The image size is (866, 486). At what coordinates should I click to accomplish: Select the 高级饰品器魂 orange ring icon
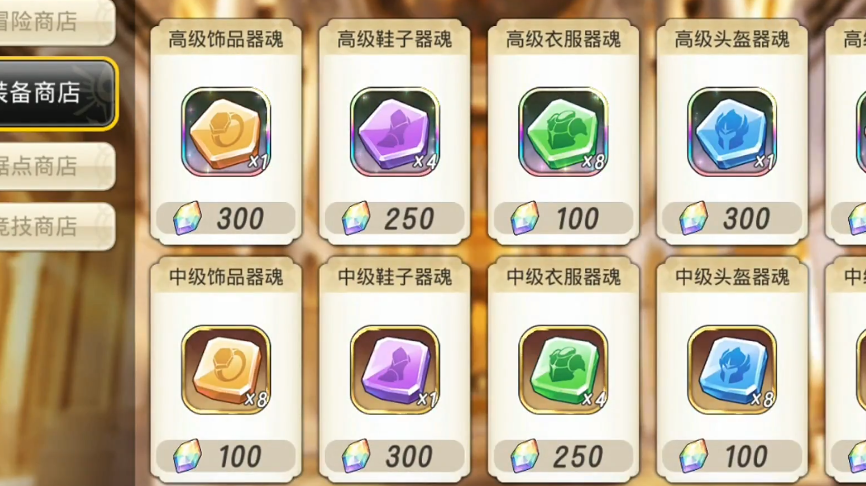(x=226, y=131)
